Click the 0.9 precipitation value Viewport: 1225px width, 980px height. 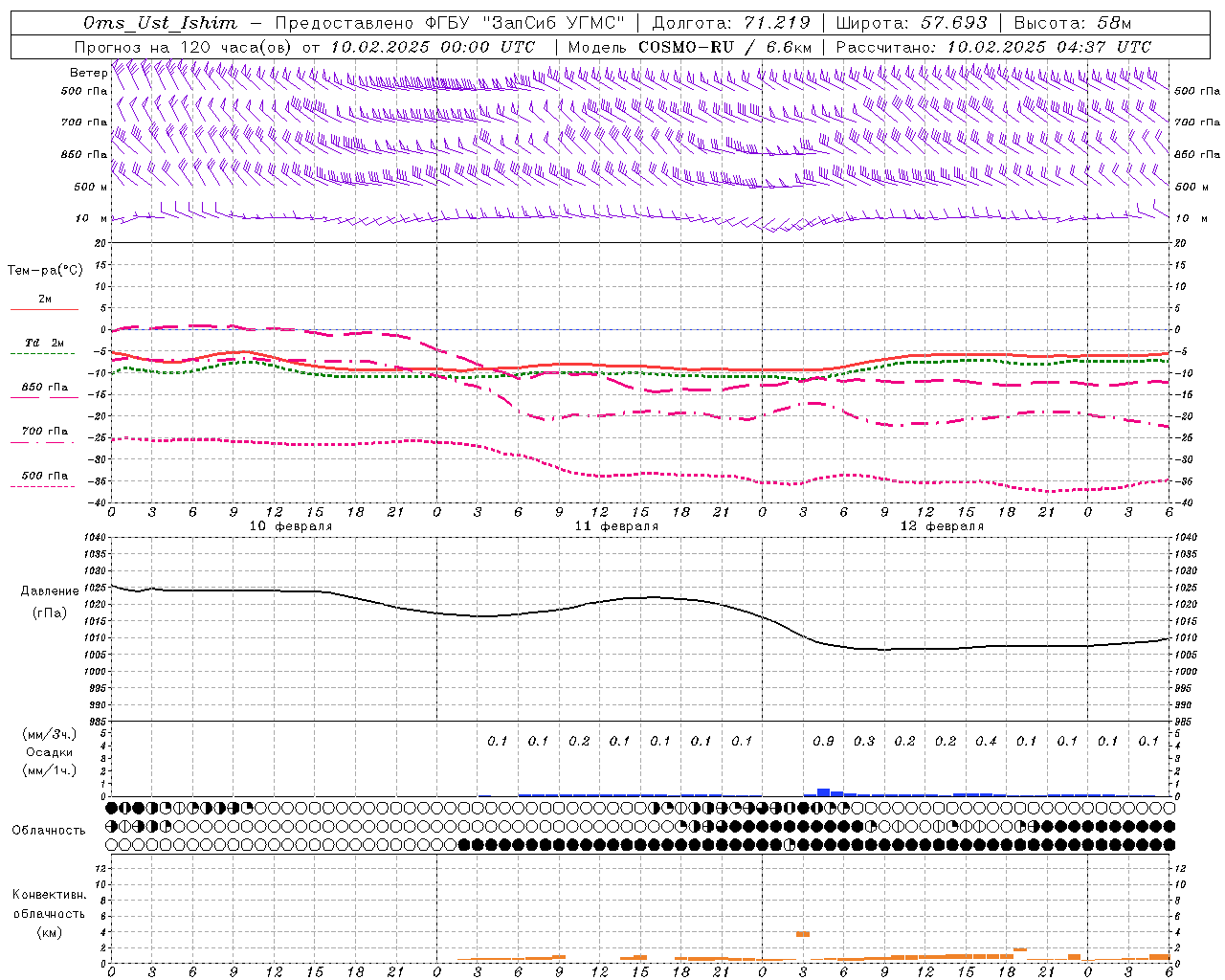[x=823, y=741]
